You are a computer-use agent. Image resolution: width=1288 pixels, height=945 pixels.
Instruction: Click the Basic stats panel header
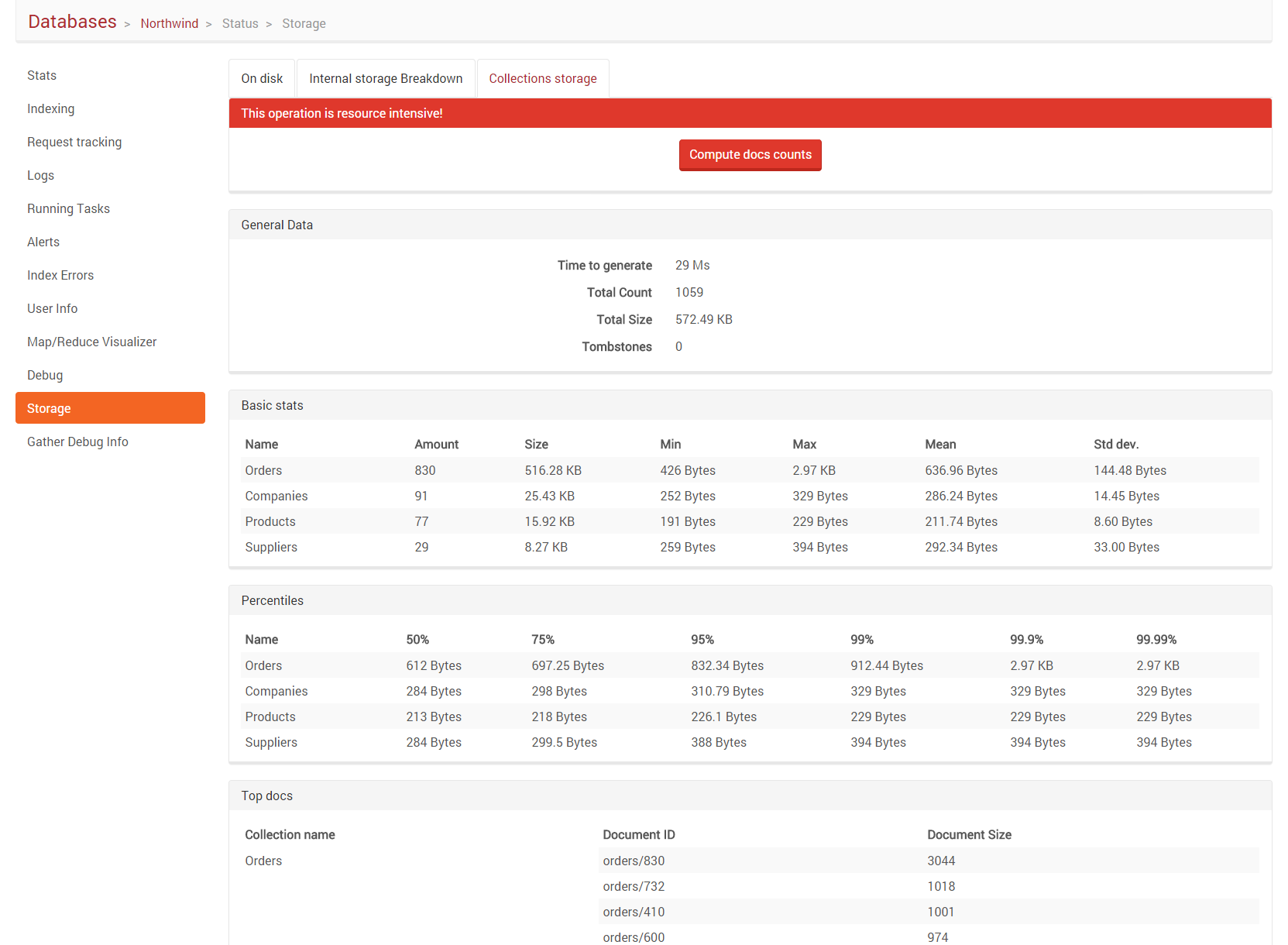[x=750, y=405]
